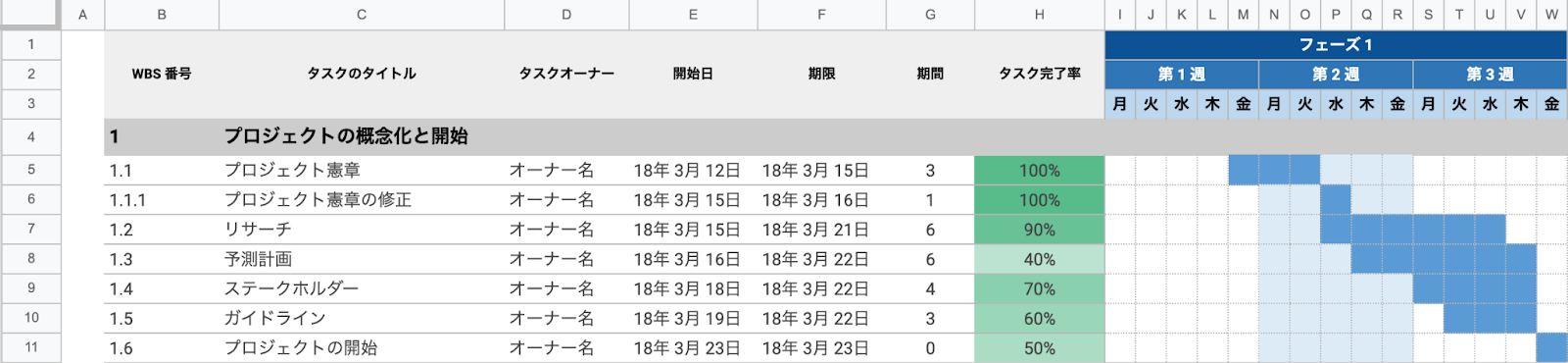Select the 40% completion cell for 予測計画

pos(1039,259)
